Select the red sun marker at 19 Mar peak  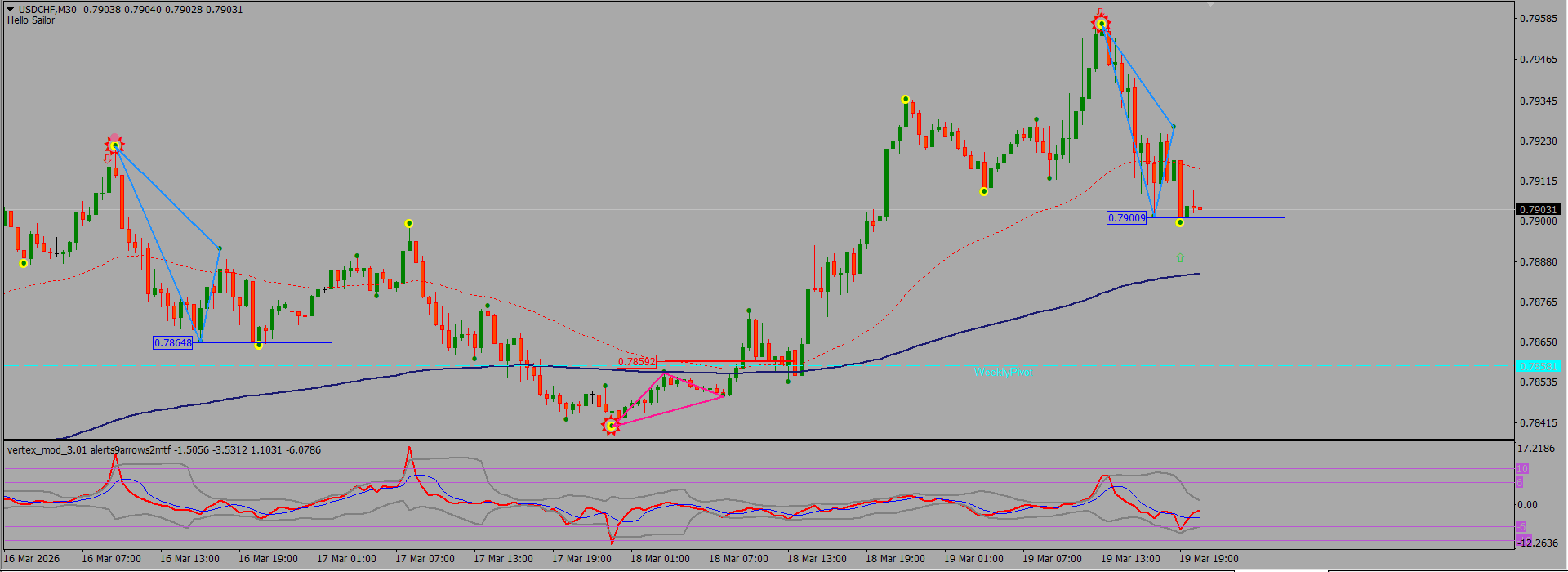[x=1101, y=25]
